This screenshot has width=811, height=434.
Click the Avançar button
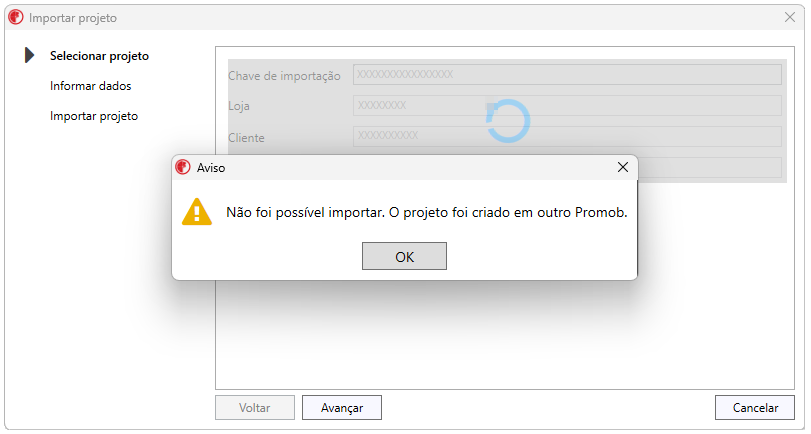coord(342,408)
